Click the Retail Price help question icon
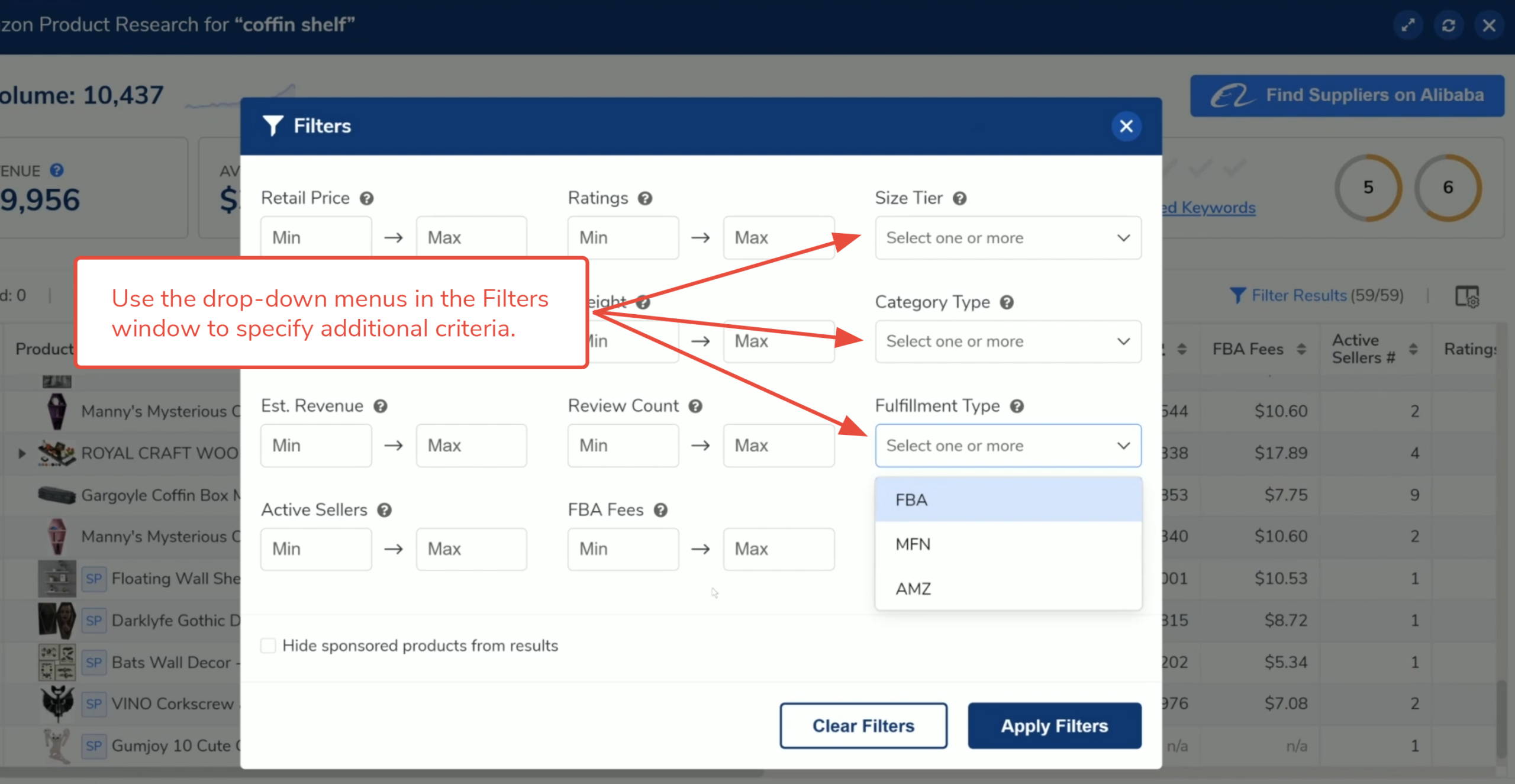The width and height of the screenshot is (1515, 784). 366,199
